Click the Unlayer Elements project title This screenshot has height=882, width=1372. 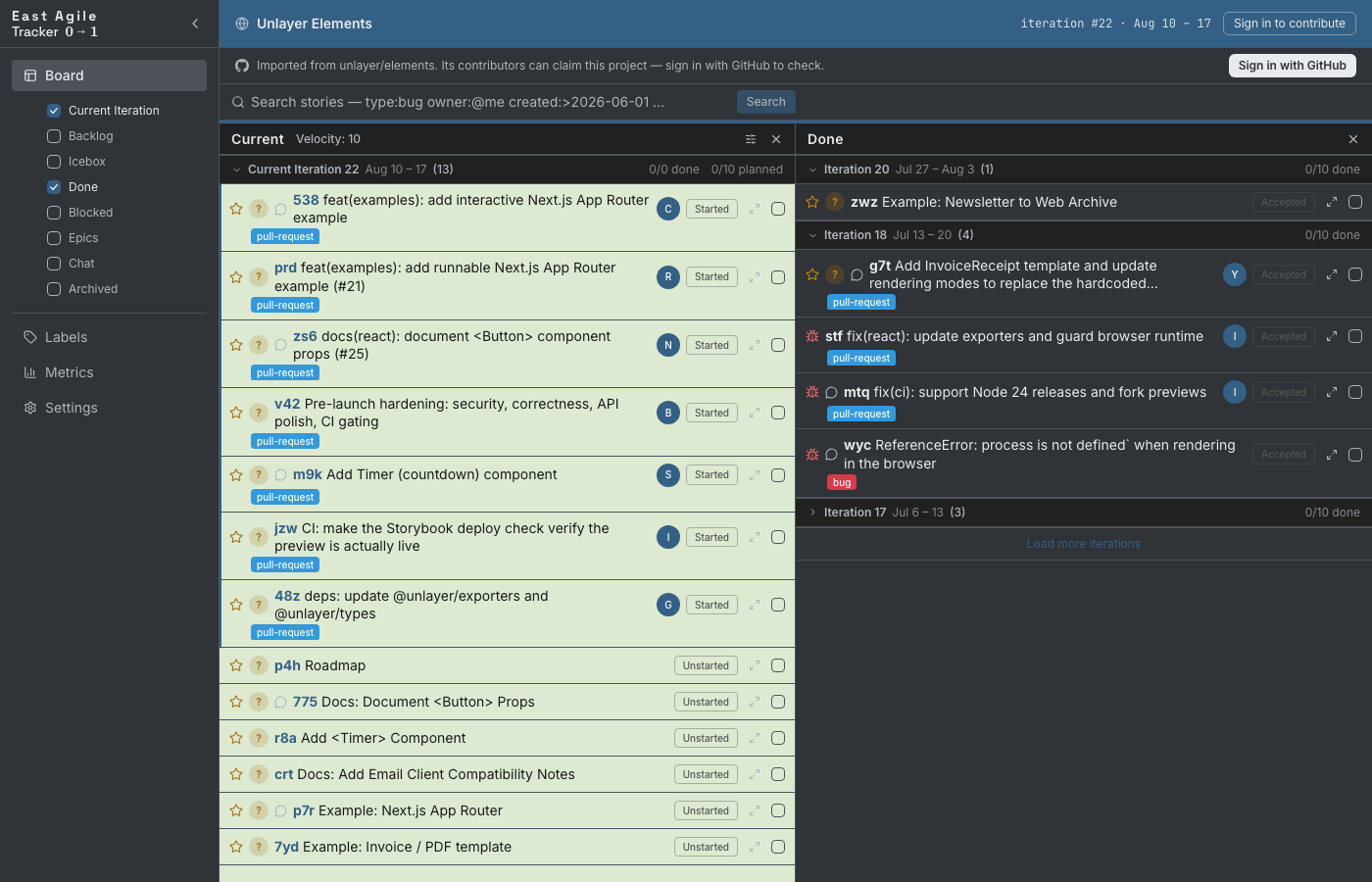click(x=315, y=24)
